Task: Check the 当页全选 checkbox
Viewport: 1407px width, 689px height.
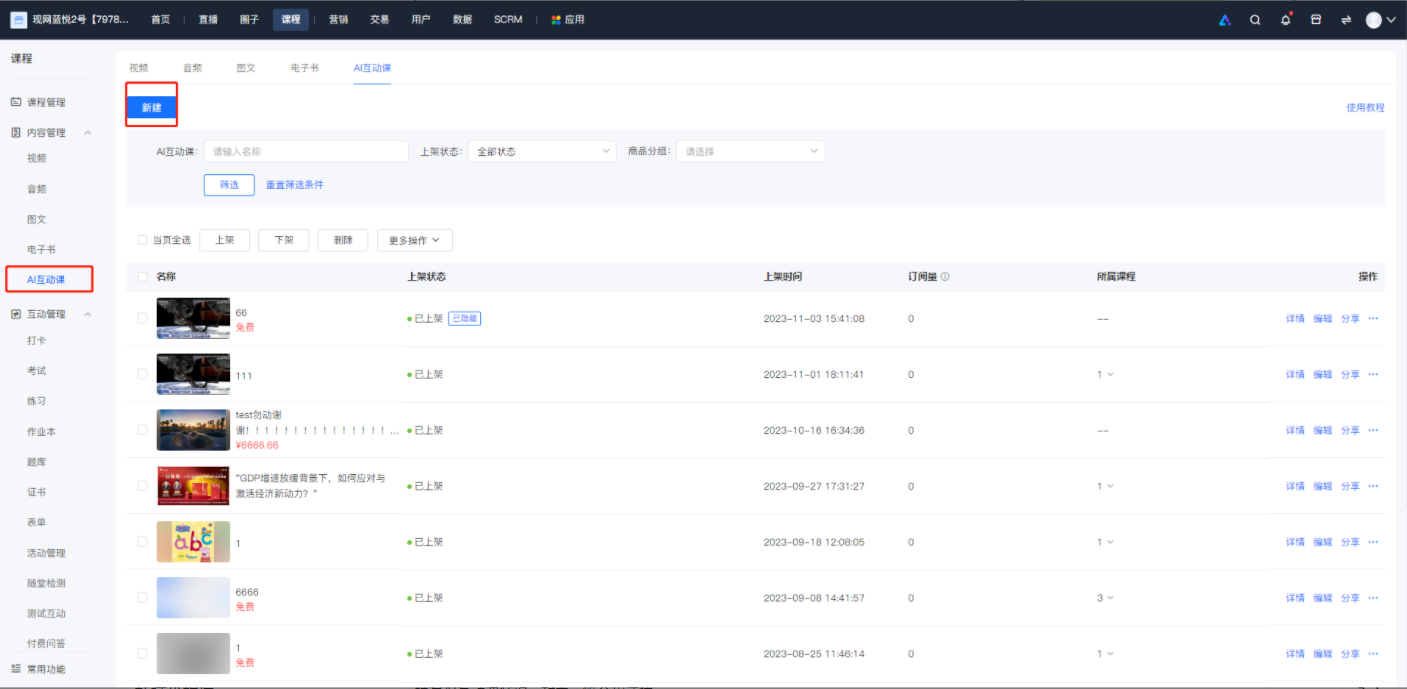Action: [142, 240]
